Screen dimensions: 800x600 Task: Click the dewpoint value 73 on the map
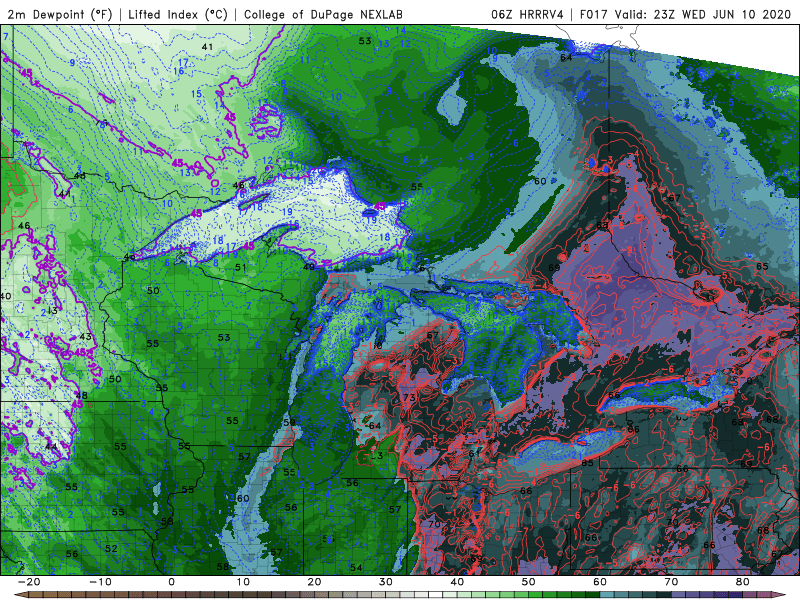(x=409, y=397)
